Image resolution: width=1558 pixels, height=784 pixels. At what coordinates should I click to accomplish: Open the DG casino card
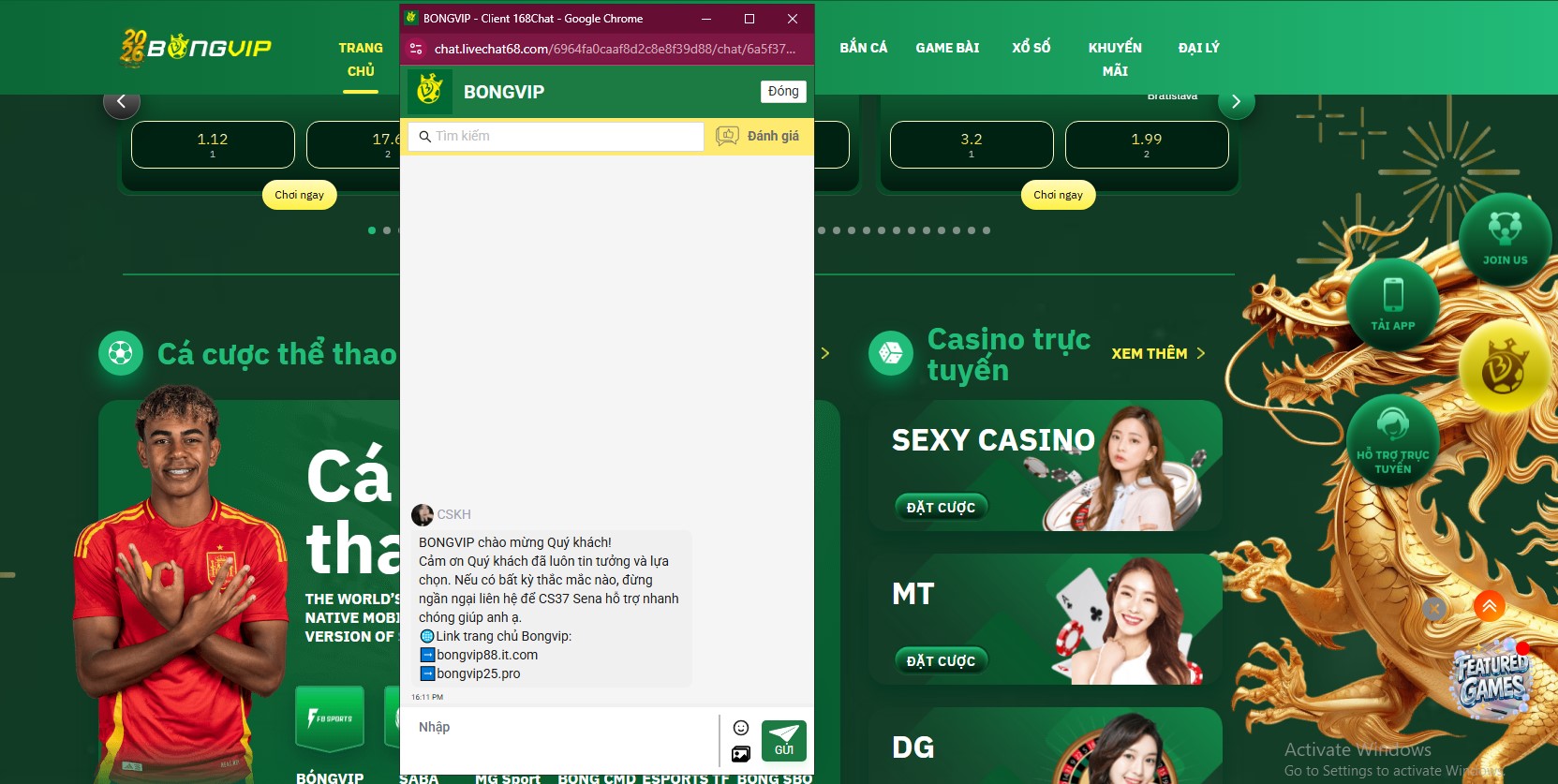tap(1045, 746)
